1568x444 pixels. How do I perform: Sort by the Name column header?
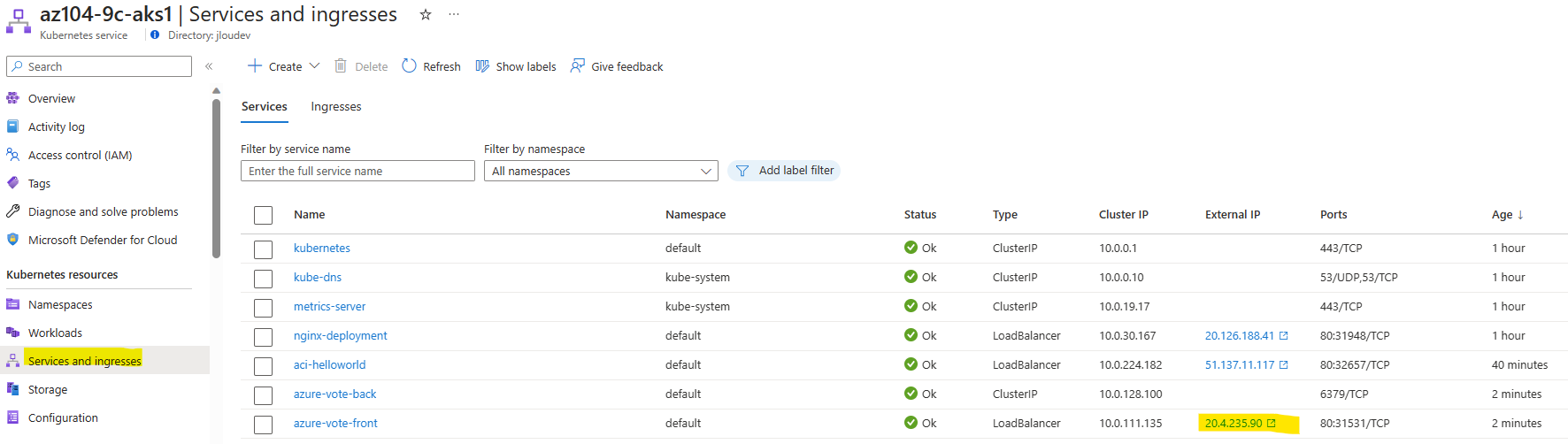310,214
